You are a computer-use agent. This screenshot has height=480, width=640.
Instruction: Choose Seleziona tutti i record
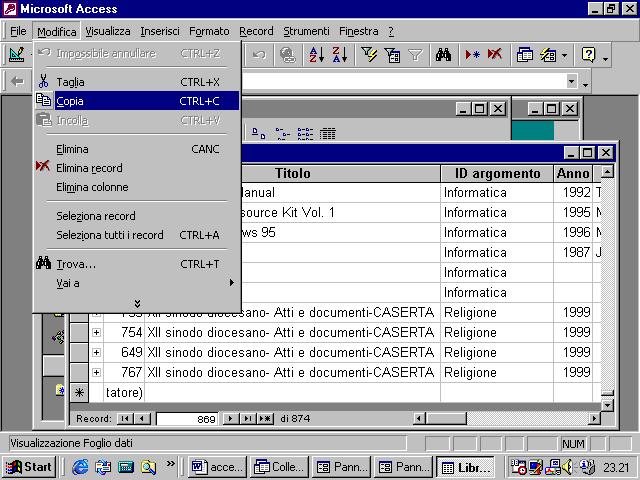[137, 235]
